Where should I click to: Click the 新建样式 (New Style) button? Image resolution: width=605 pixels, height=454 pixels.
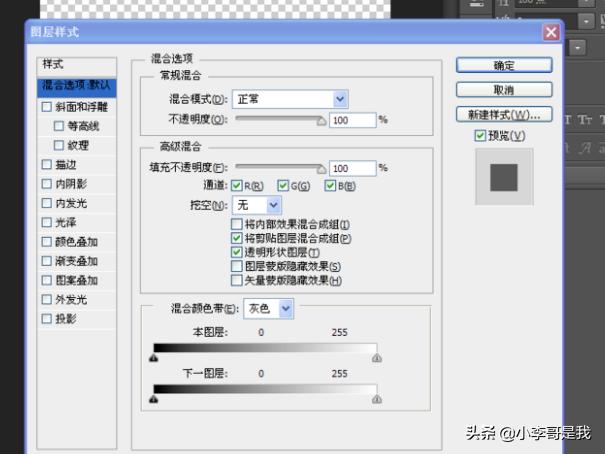click(504, 114)
